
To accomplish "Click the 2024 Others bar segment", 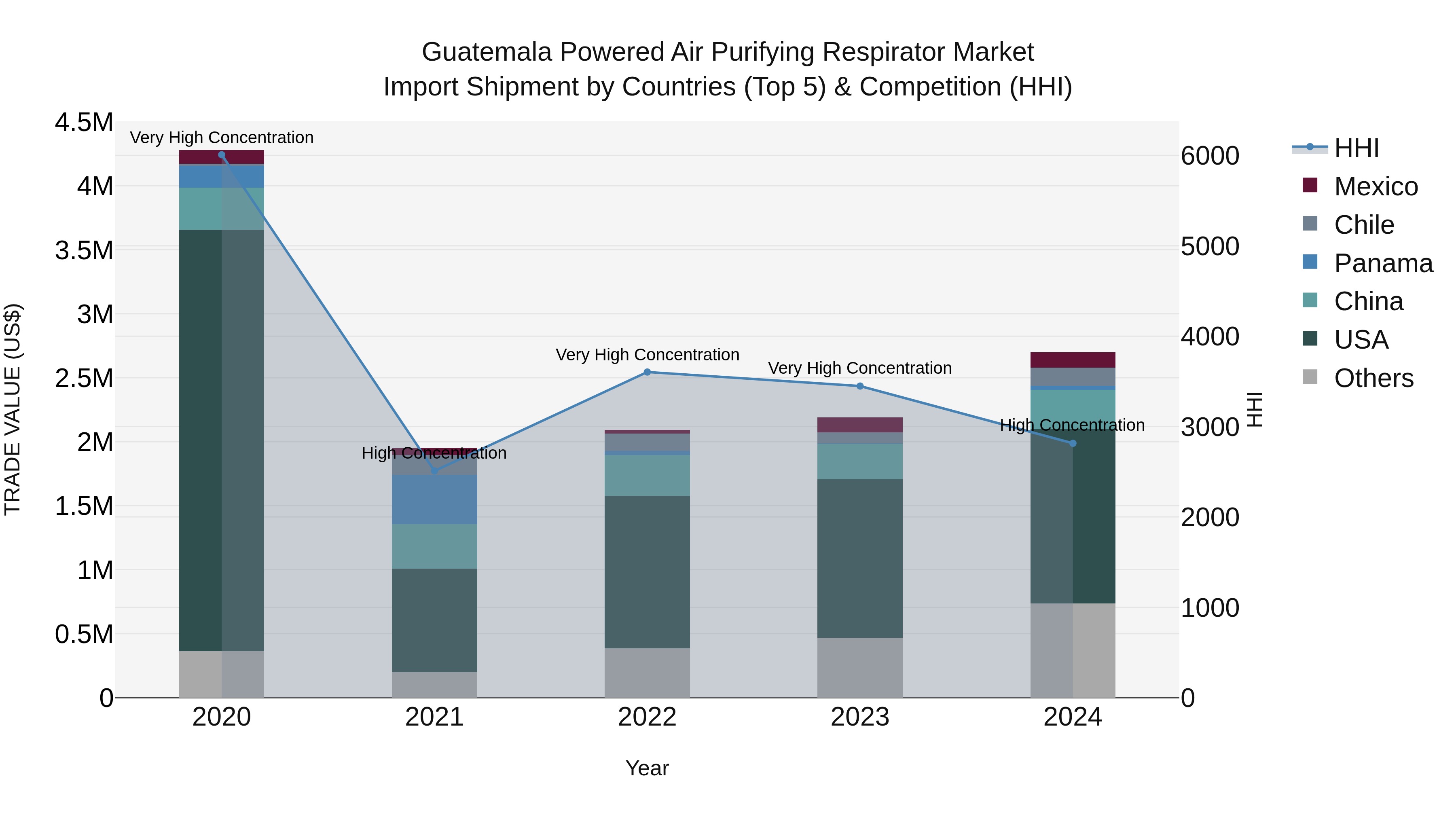I will (x=1073, y=651).
